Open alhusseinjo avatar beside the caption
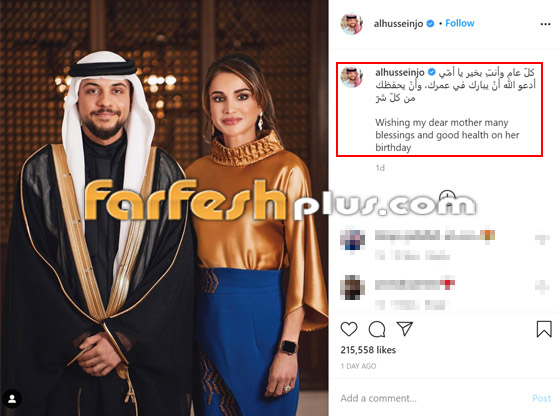Viewport: 560px width, 416px height. pyautogui.click(x=352, y=76)
